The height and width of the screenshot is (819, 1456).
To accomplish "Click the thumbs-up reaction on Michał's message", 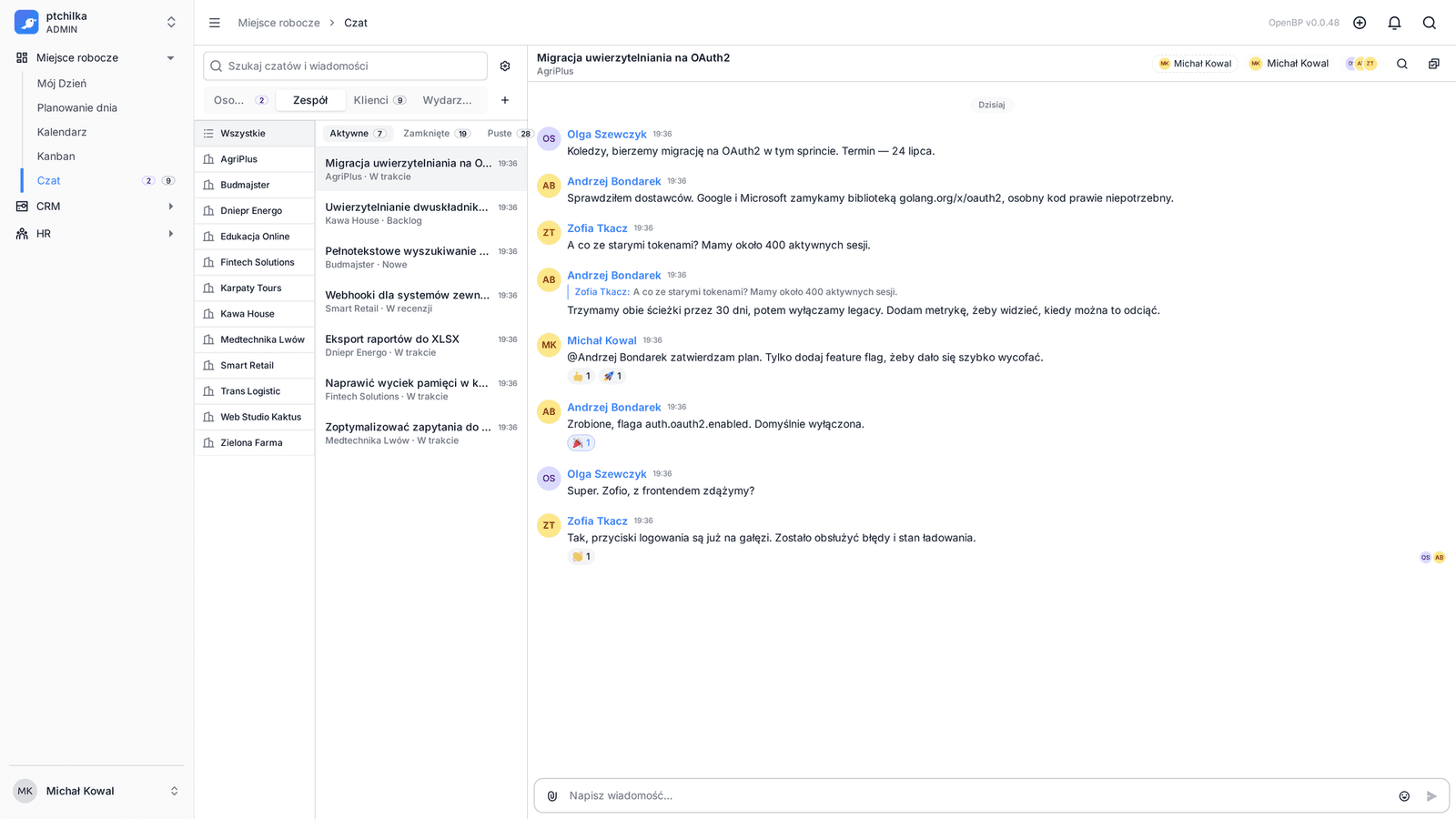I will [x=581, y=376].
